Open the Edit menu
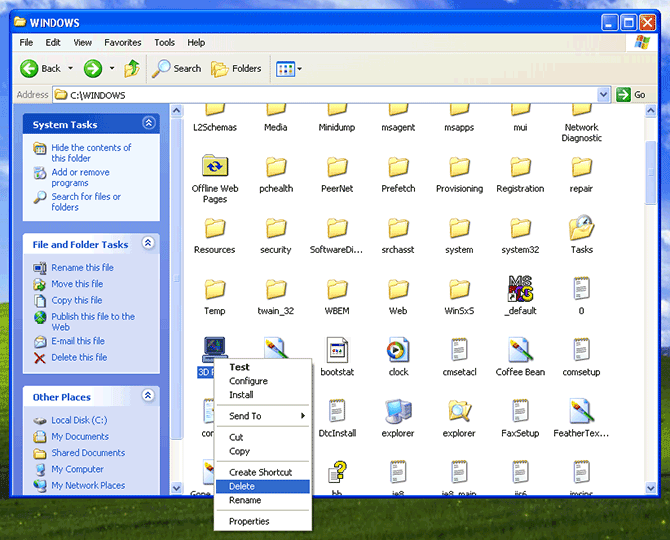This screenshot has height=540, width=670. pyautogui.click(x=53, y=42)
